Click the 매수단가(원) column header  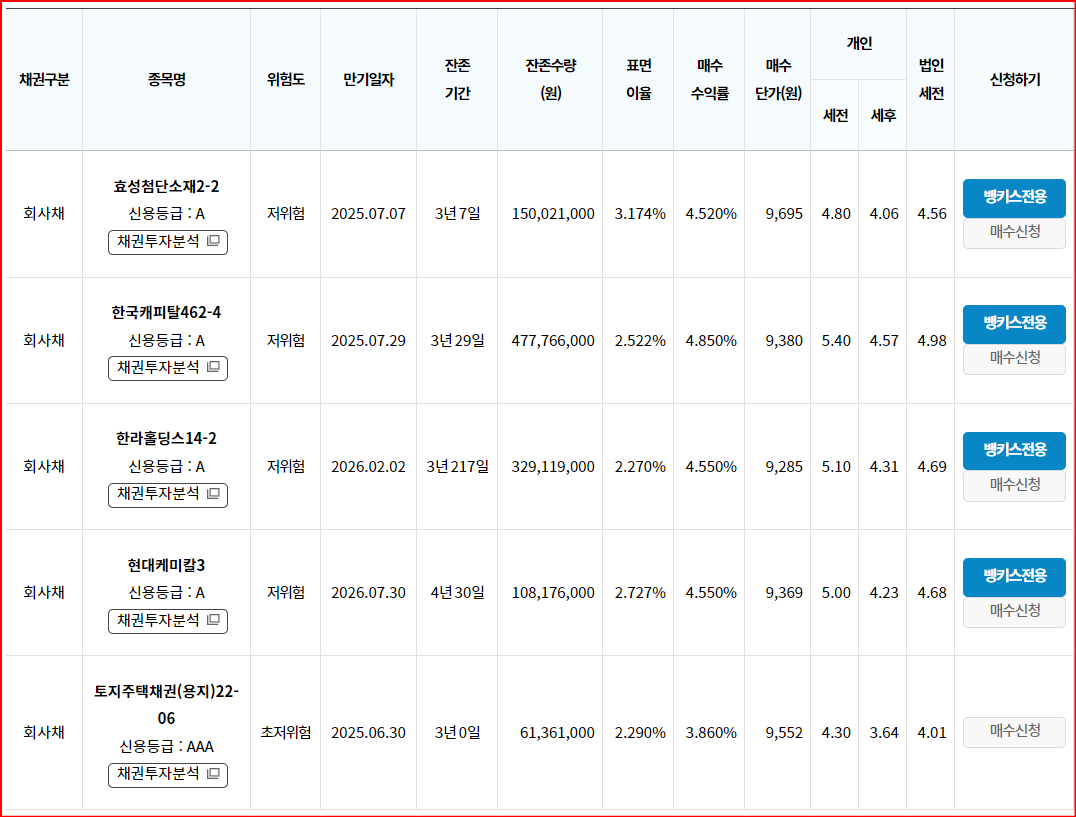click(x=778, y=80)
